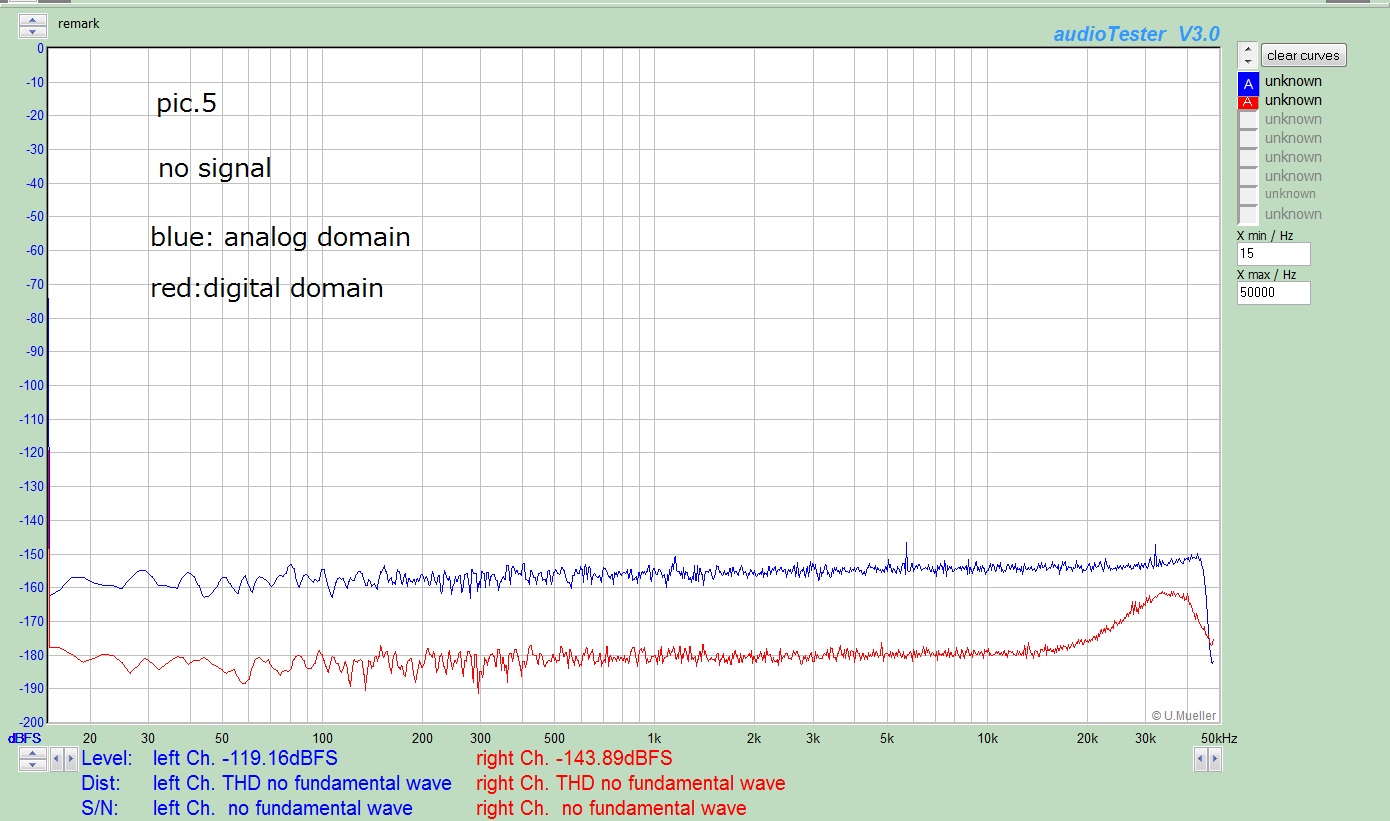1390x821 pixels.
Task: Click the down arrow left of Level
Action: (x=33, y=765)
